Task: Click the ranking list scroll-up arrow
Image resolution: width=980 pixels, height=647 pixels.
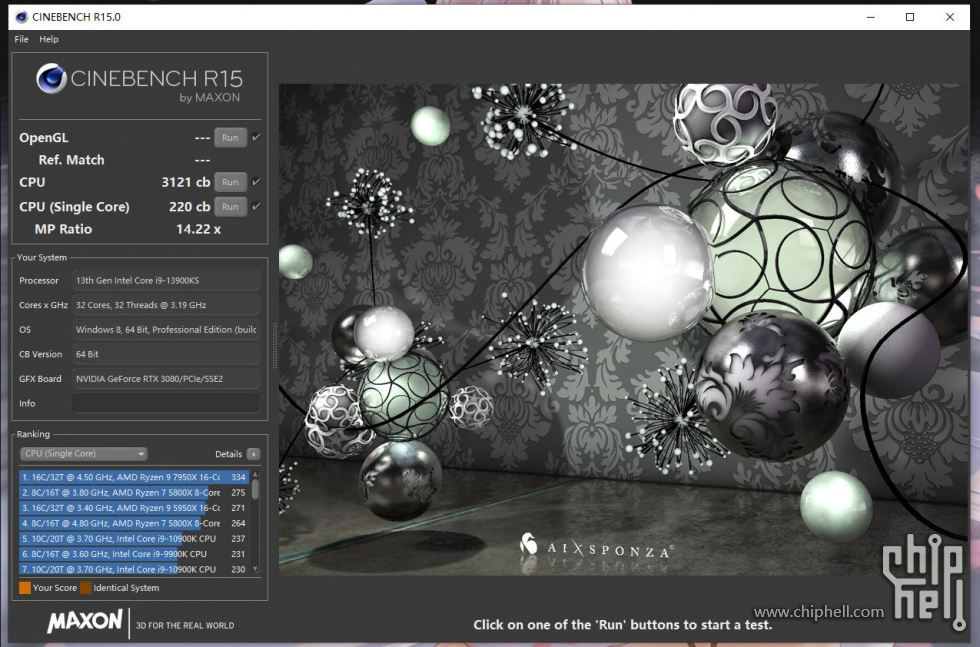Action: coord(255,475)
